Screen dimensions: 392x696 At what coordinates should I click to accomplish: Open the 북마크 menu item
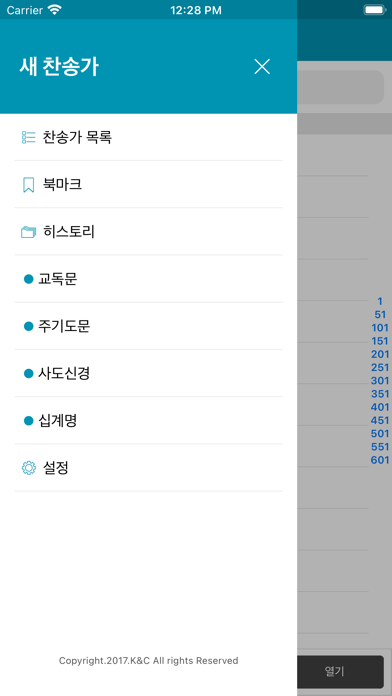[149, 185]
